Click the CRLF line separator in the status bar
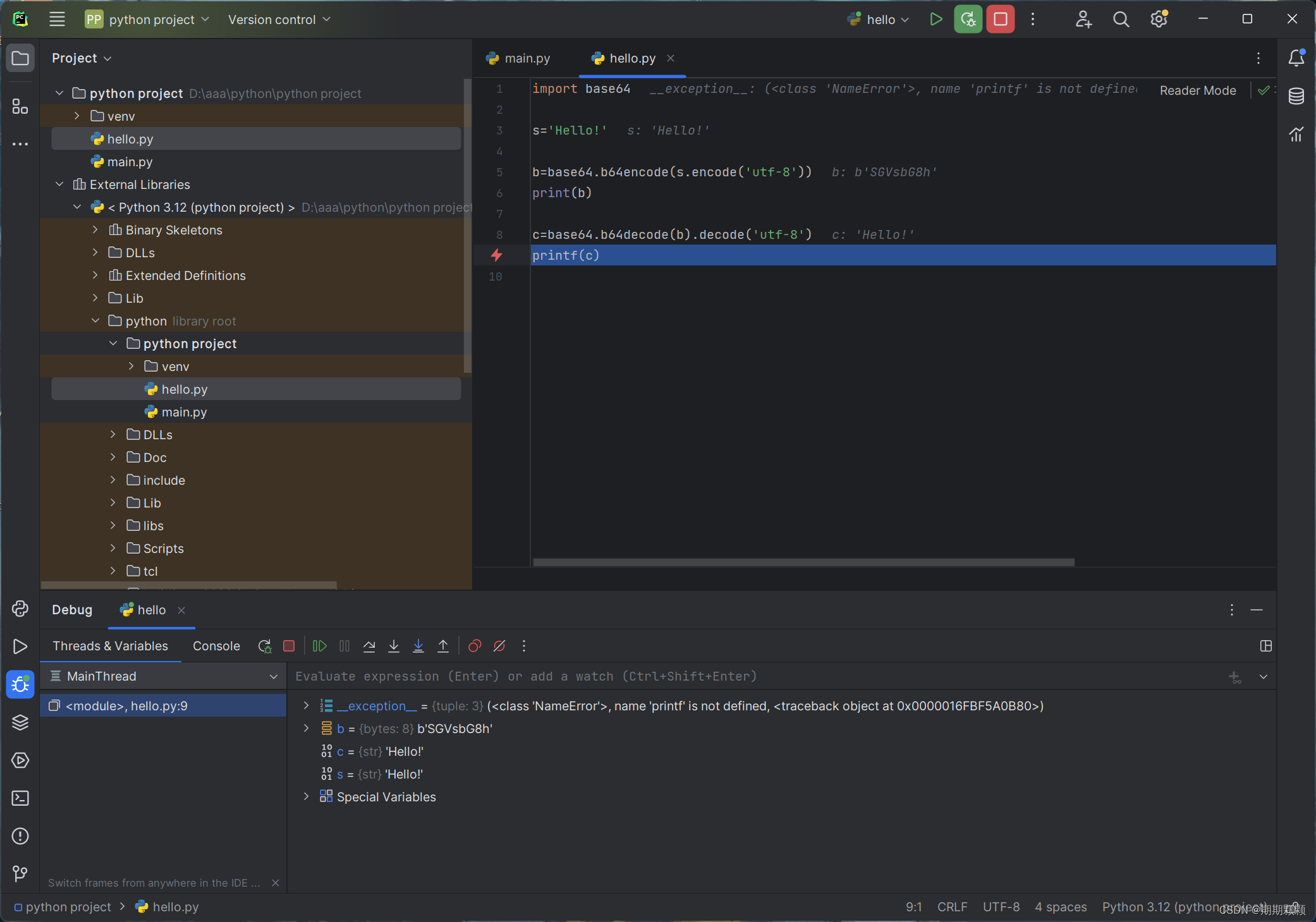Screen dimensions: 1316x922 click(x=952, y=907)
